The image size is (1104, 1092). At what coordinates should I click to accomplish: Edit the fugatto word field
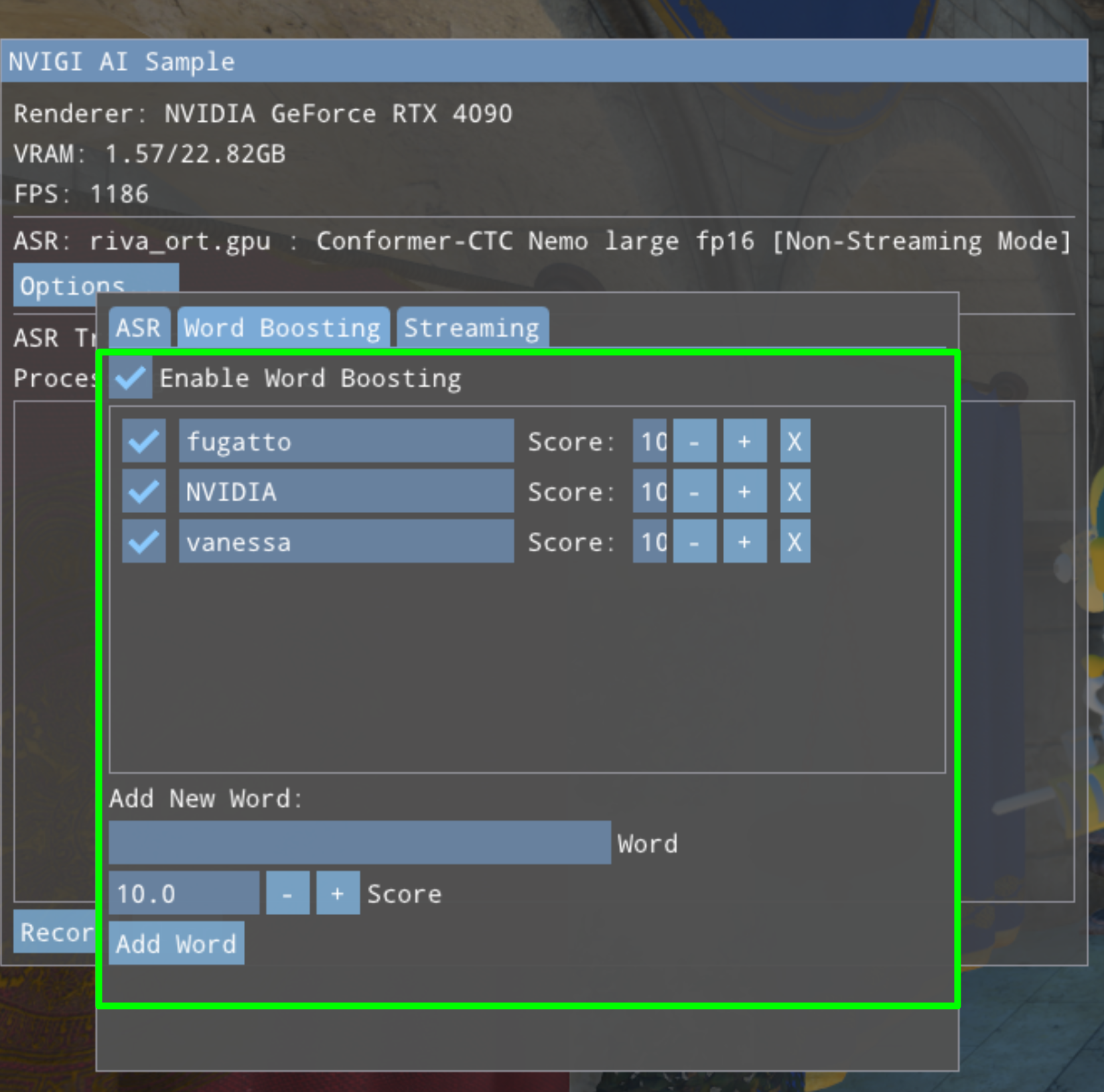(346, 441)
